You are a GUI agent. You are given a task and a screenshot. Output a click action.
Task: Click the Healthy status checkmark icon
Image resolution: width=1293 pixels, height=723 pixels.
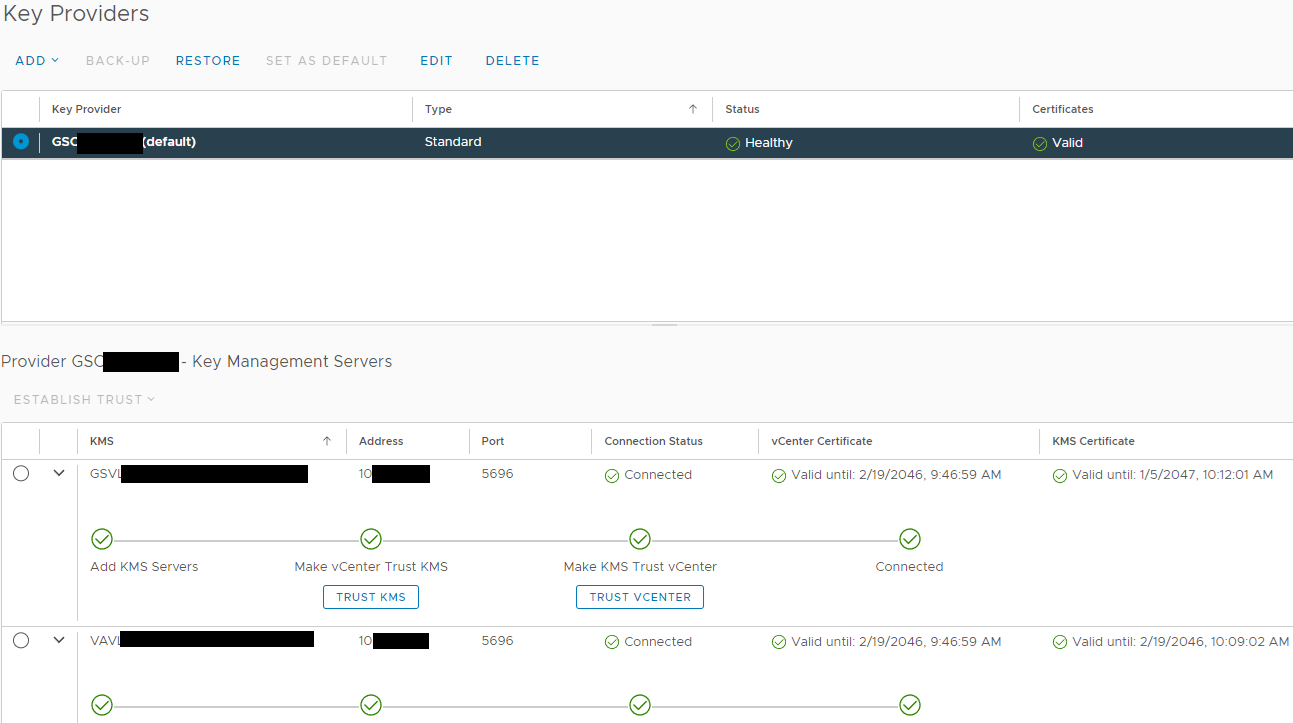[x=733, y=144]
